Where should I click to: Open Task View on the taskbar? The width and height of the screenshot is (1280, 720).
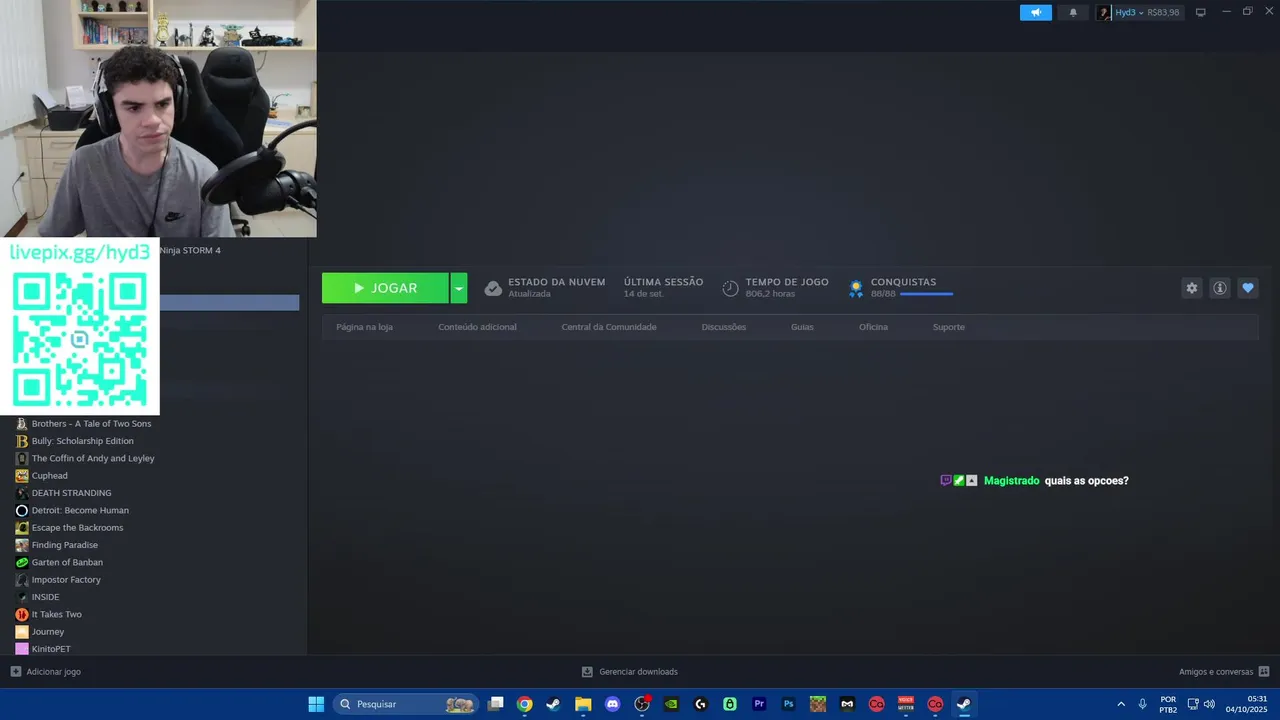point(495,704)
